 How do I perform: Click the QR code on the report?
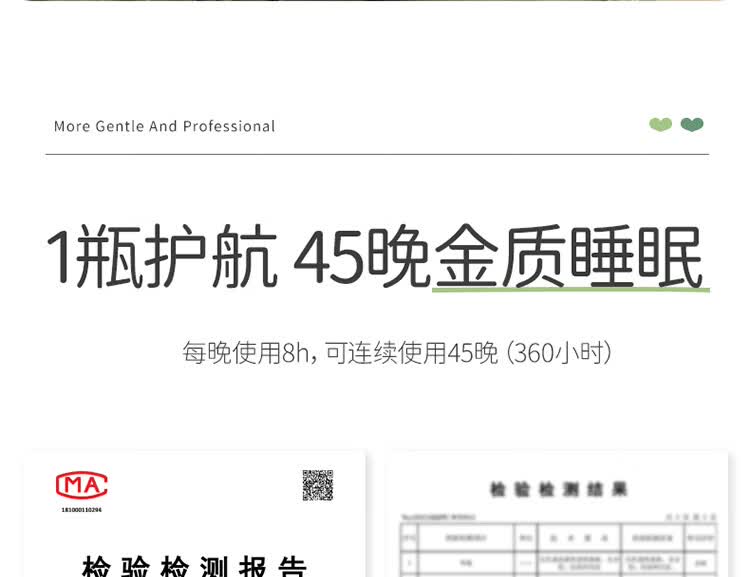pyautogui.click(x=318, y=485)
